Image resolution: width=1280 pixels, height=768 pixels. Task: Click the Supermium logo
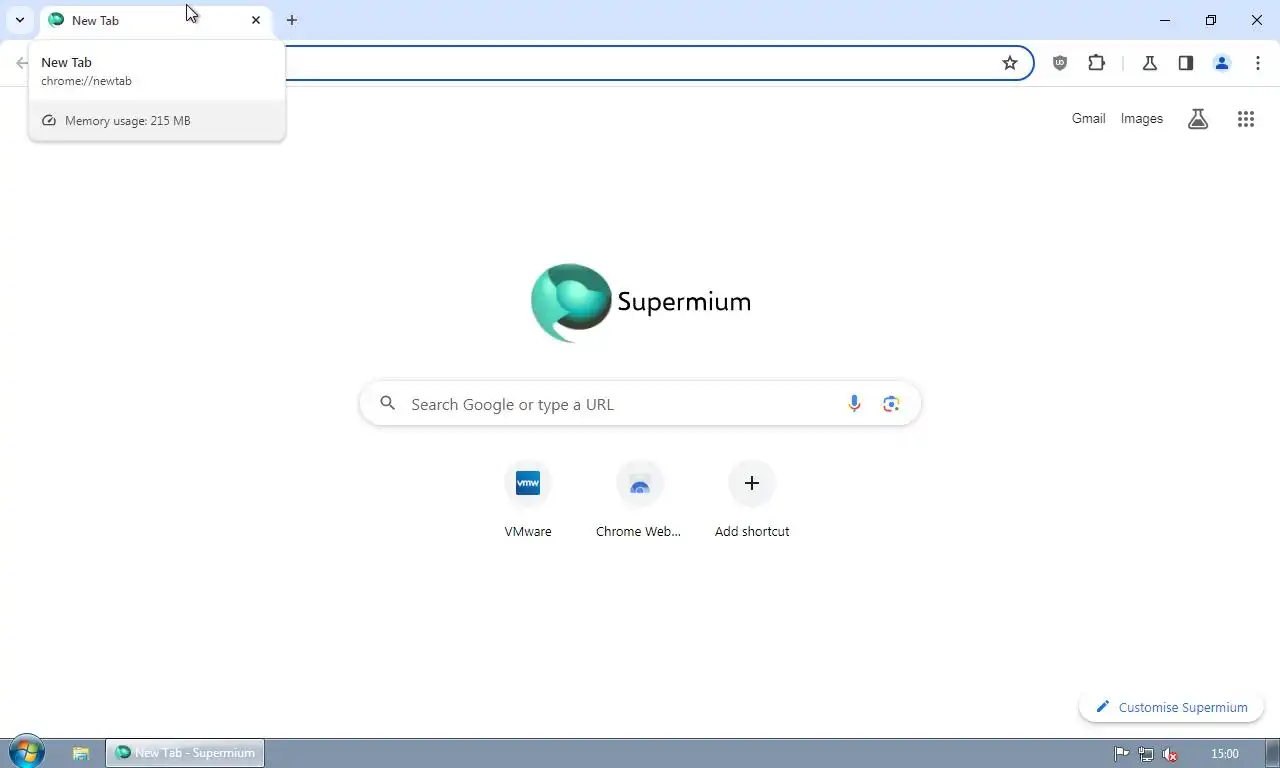[640, 303]
